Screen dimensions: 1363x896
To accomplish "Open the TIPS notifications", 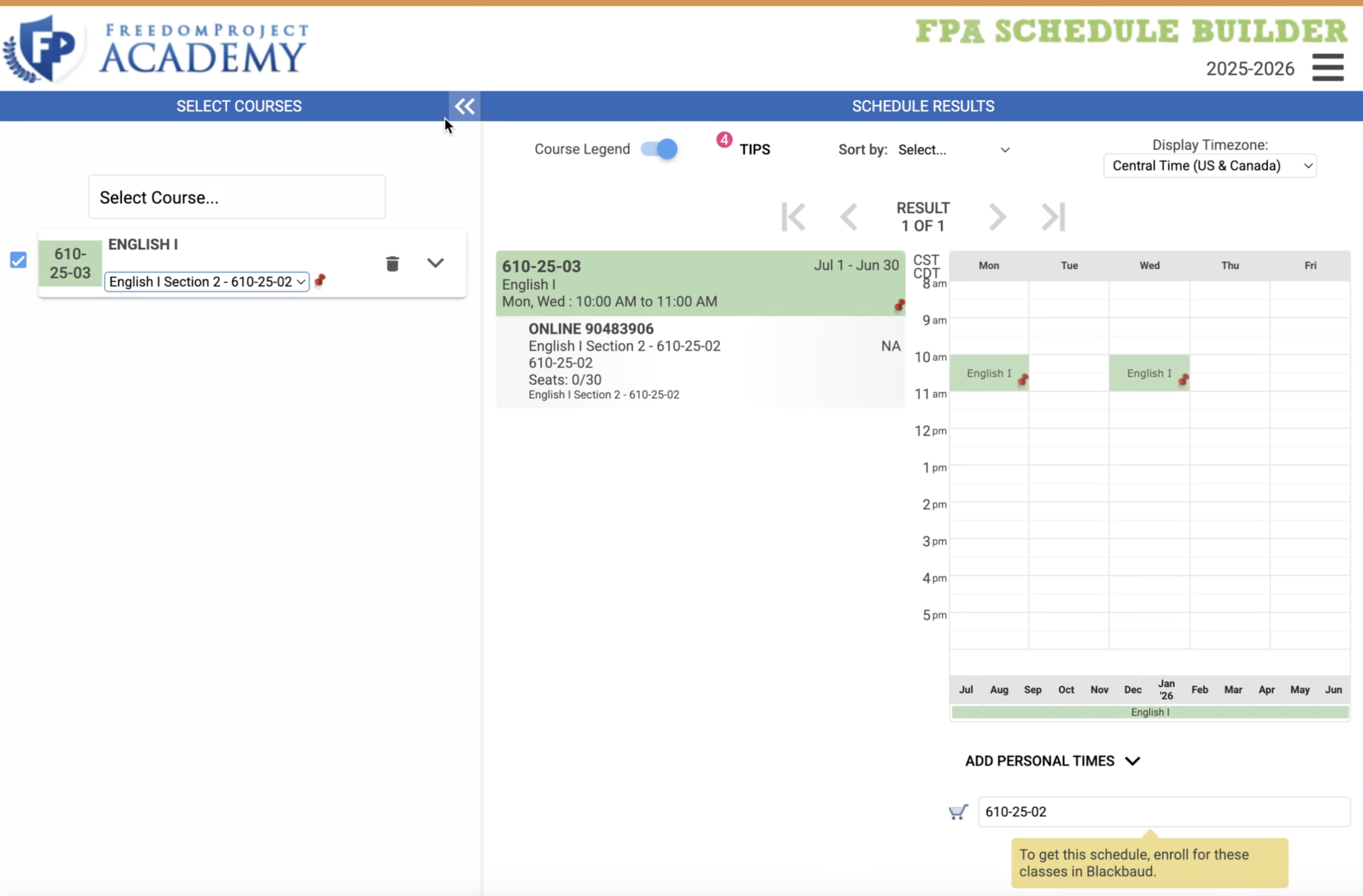I will pyautogui.click(x=754, y=149).
